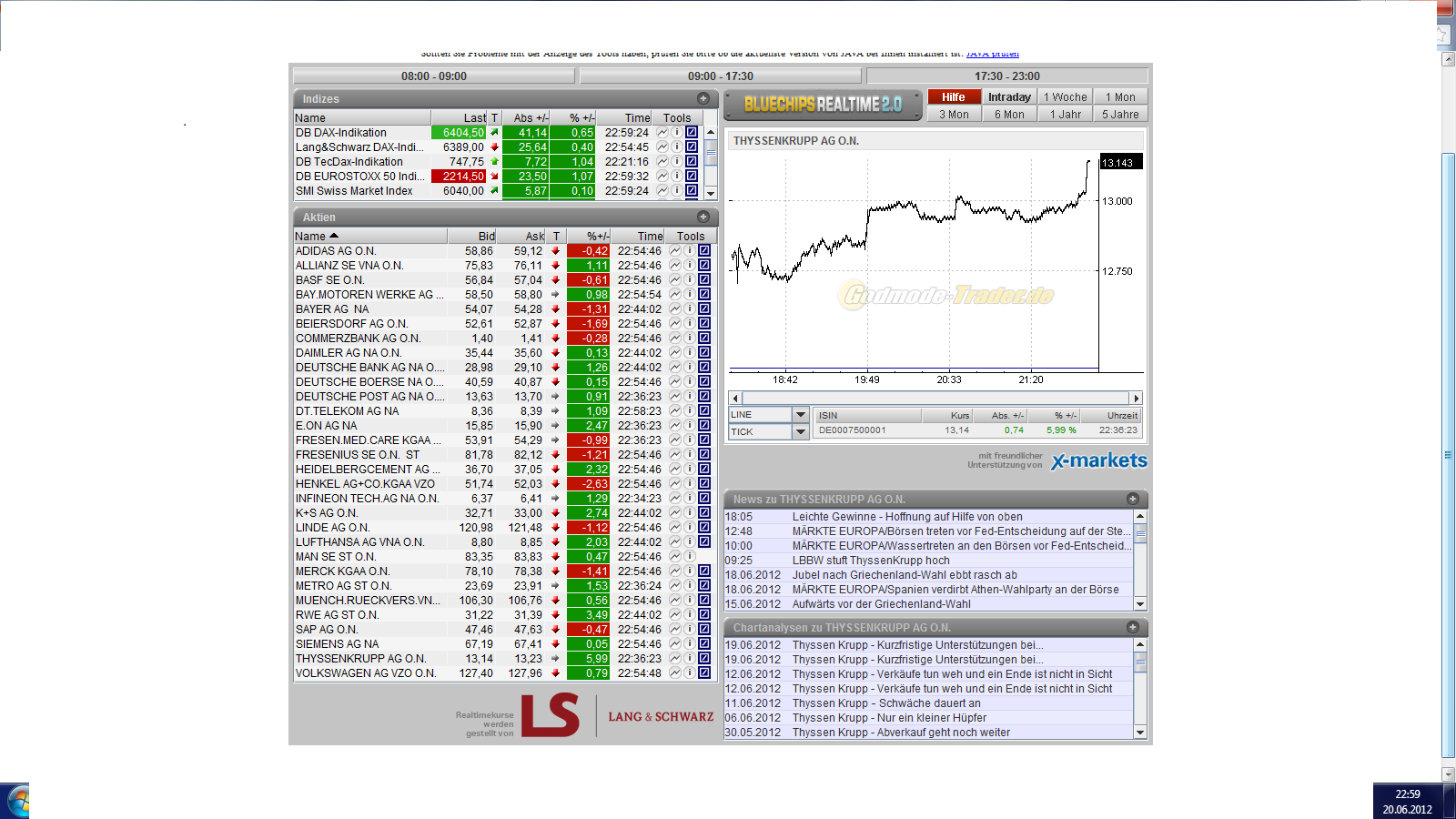Open chart icon for DB EUROSTOXX 50

point(662,177)
